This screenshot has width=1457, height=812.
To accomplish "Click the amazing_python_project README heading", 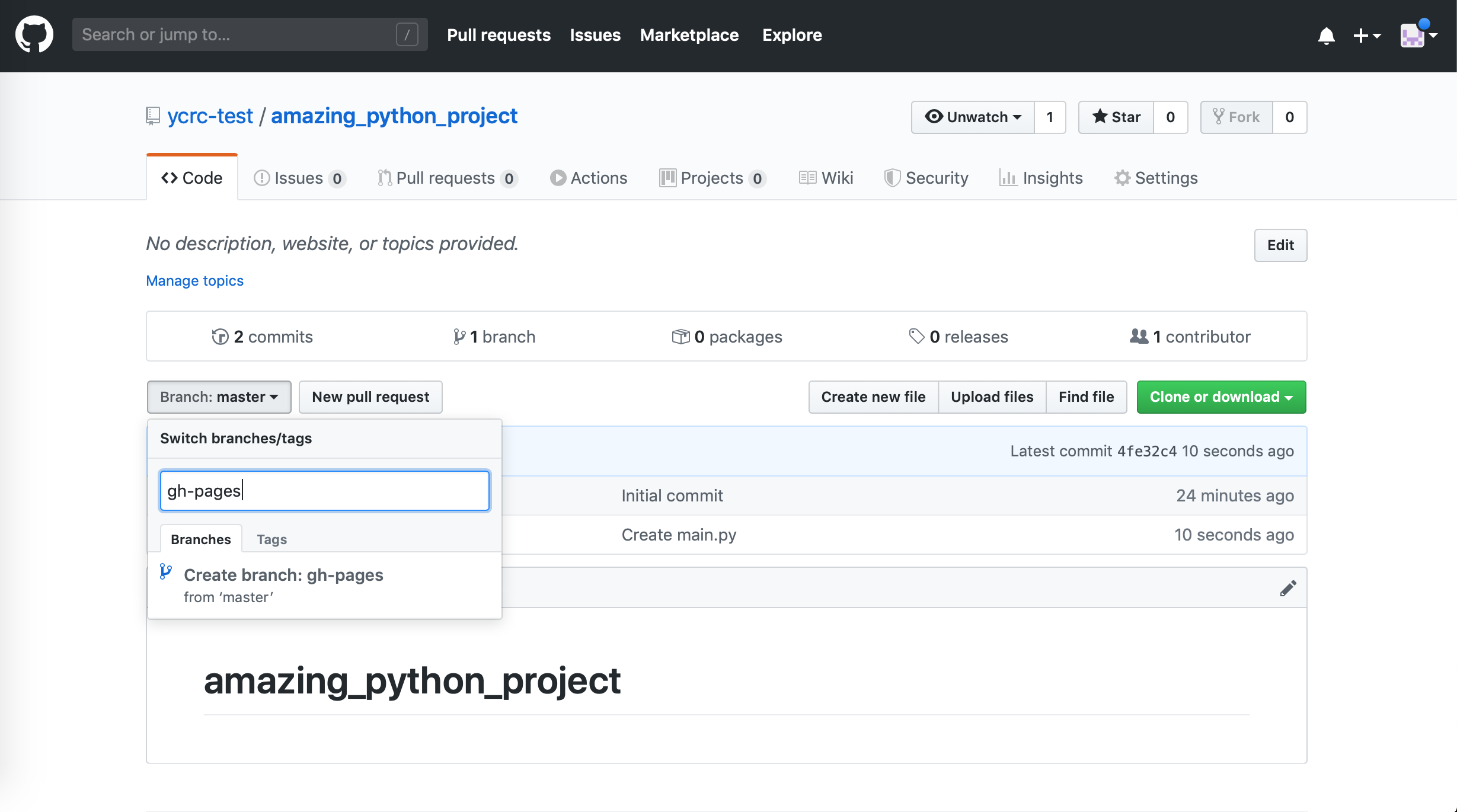I will [x=412, y=680].
